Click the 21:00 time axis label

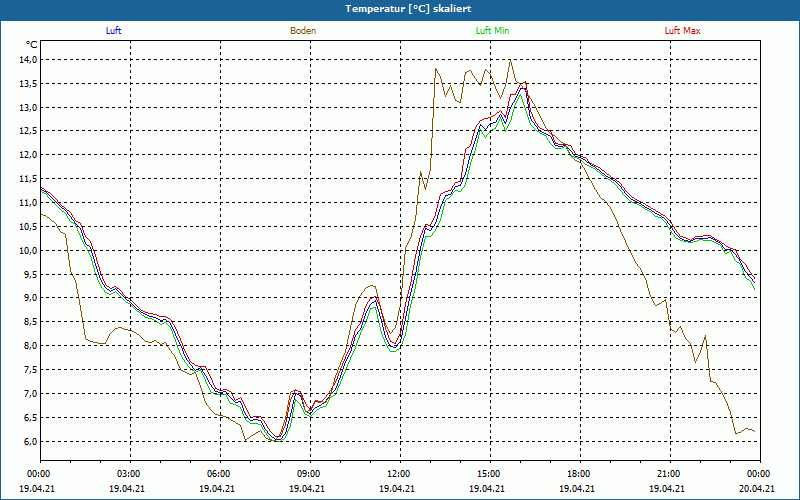tap(670, 474)
